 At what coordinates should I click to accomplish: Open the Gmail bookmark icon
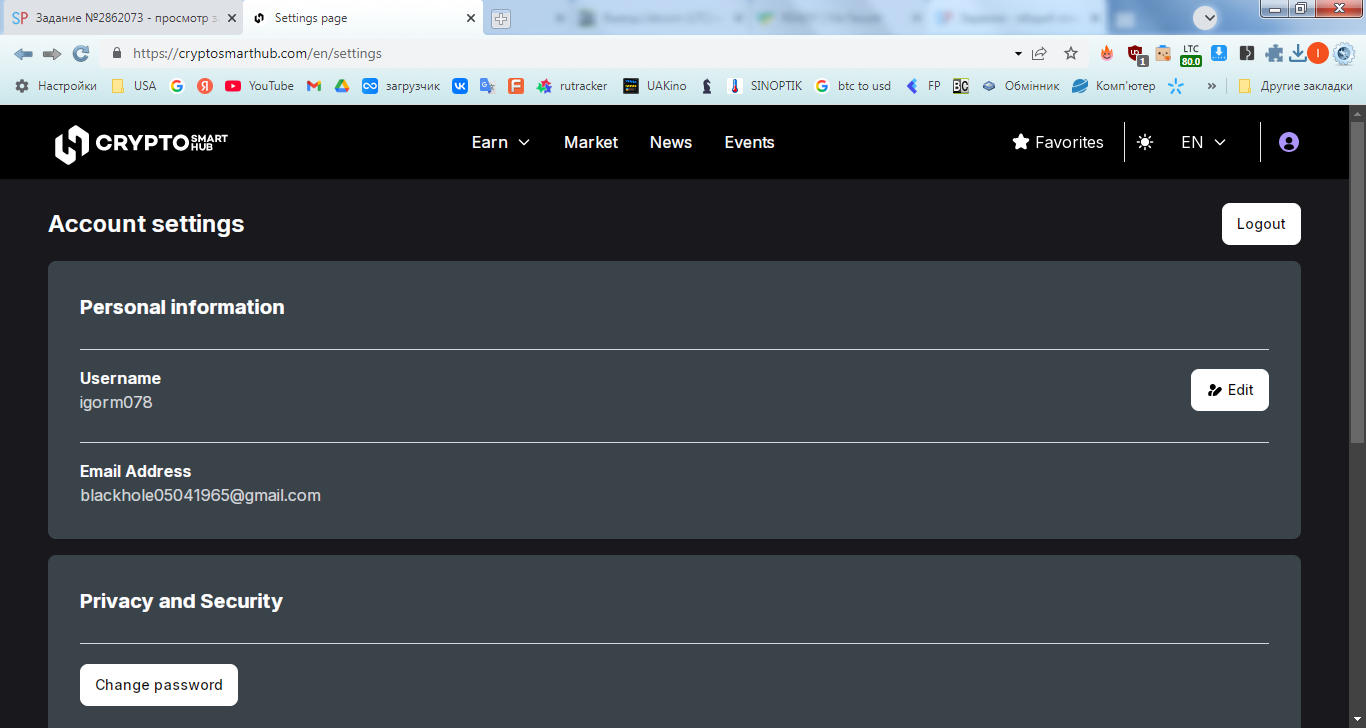click(x=314, y=86)
